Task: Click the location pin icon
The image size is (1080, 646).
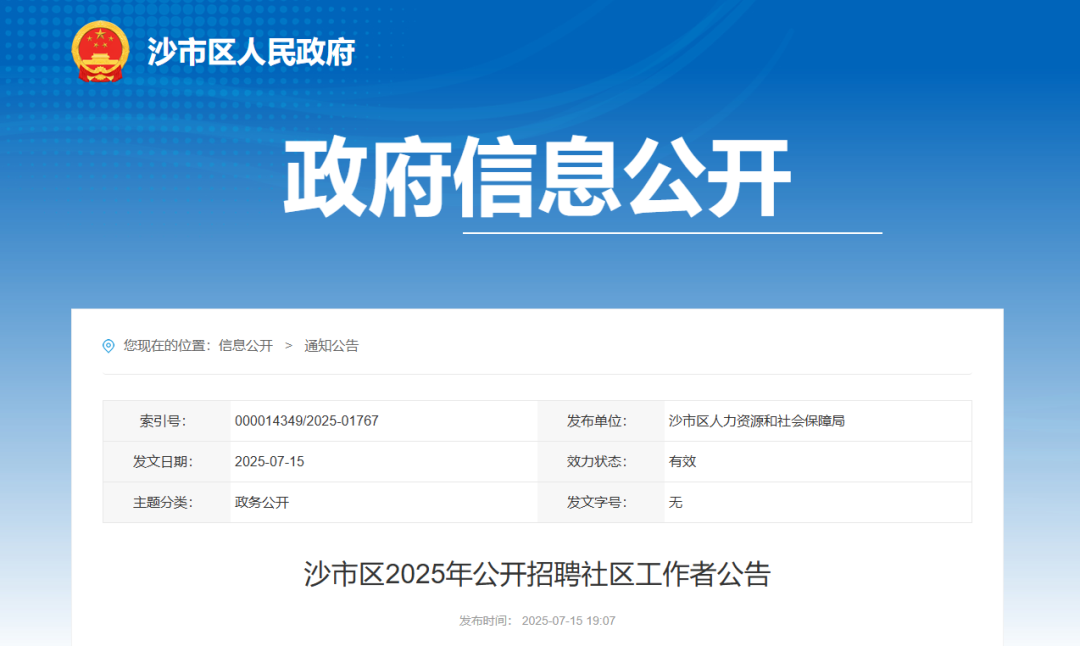Action: coord(108,346)
